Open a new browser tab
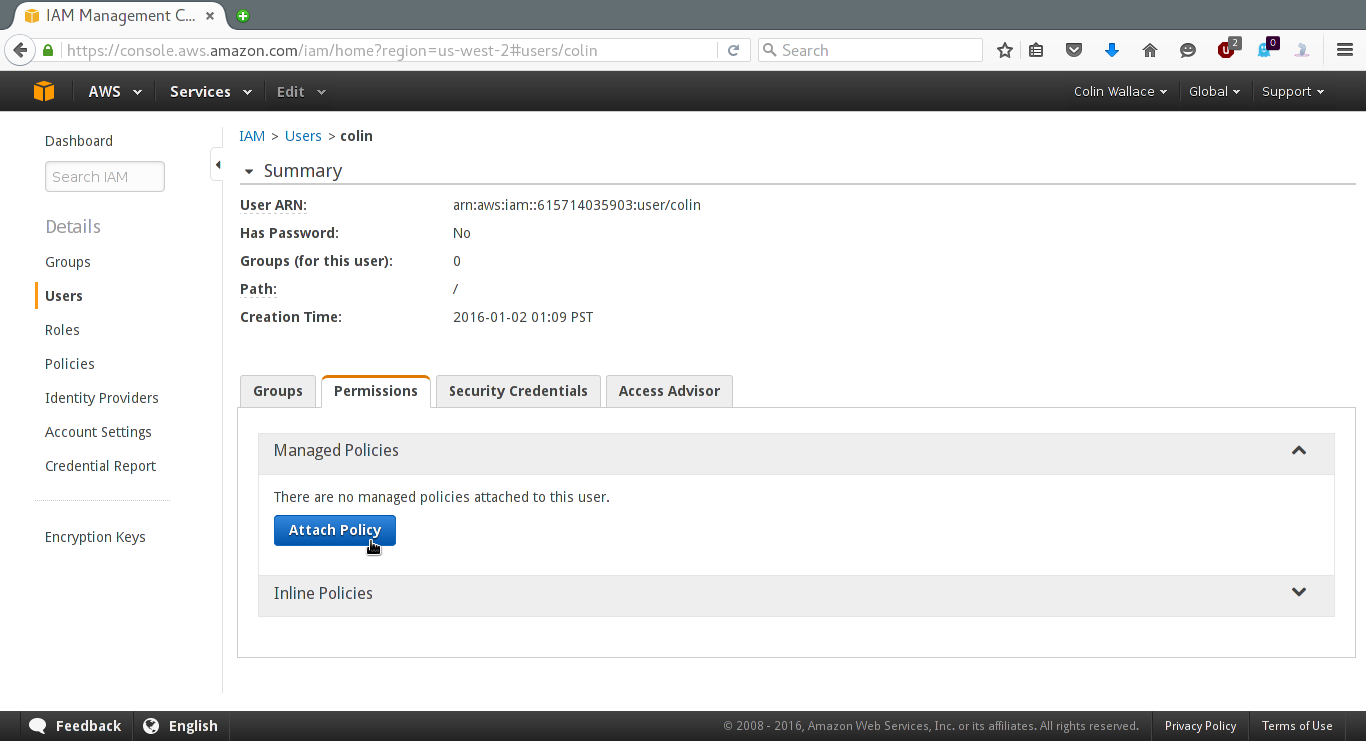The width and height of the screenshot is (1366, 741). pyautogui.click(x=243, y=15)
